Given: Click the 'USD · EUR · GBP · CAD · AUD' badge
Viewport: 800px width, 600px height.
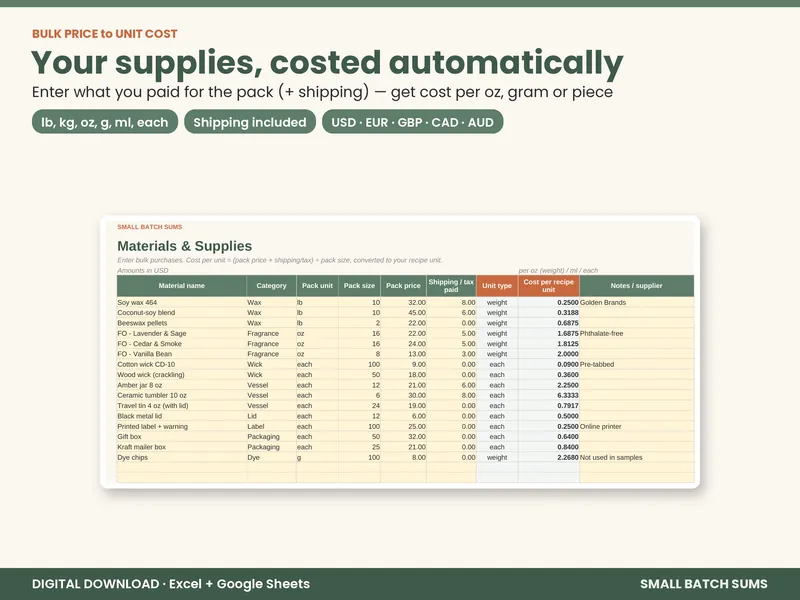Looking at the screenshot, I should pyautogui.click(x=412, y=122).
